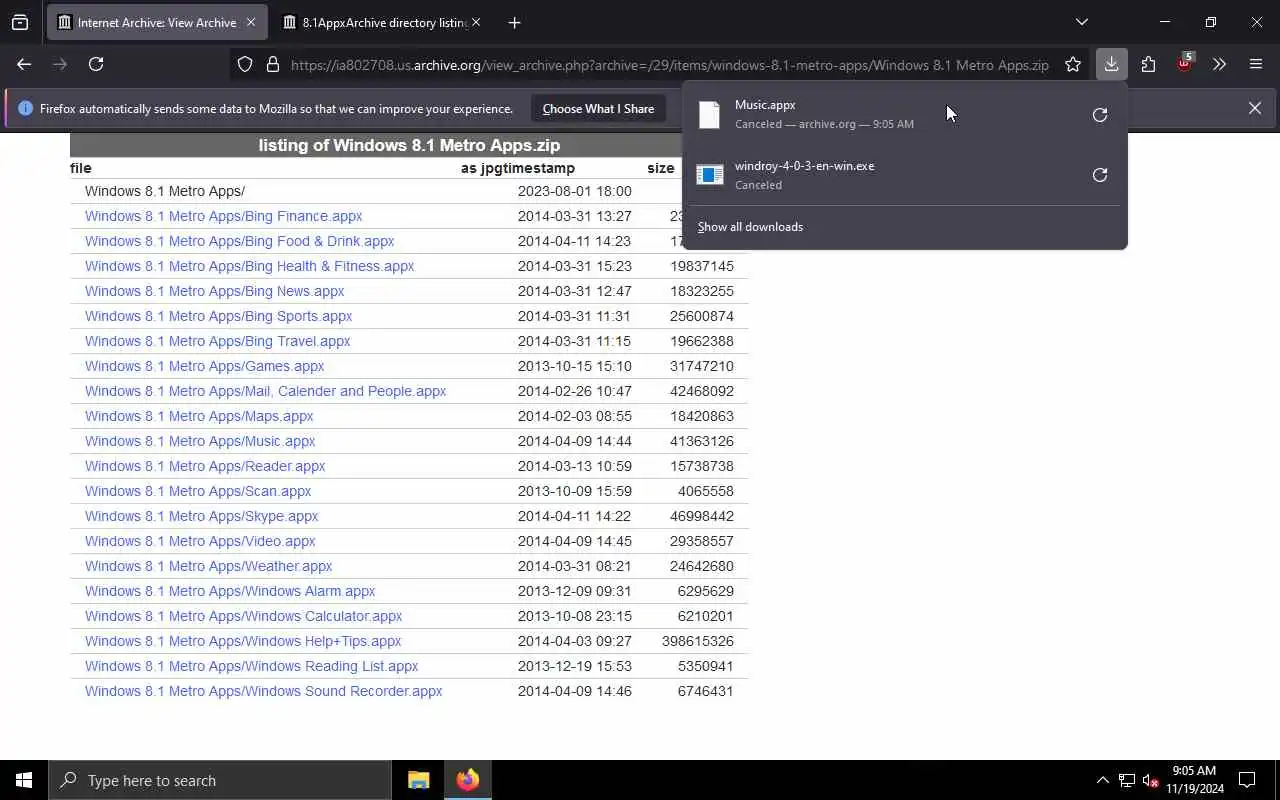Image resolution: width=1280 pixels, height=800 pixels.
Task: Select Internet Archive: View Archive tab
Action: (x=157, y=22)
